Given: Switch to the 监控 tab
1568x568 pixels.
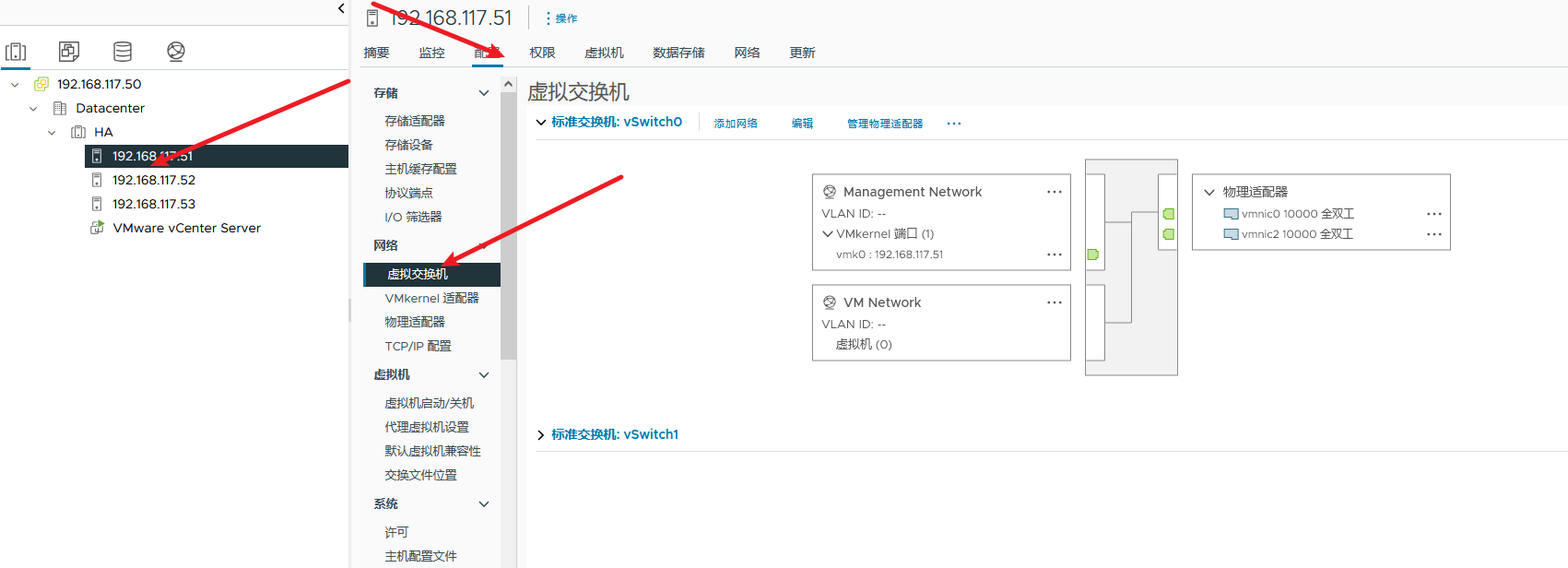Looking at the screenshot, I should [x=431, y=53].
